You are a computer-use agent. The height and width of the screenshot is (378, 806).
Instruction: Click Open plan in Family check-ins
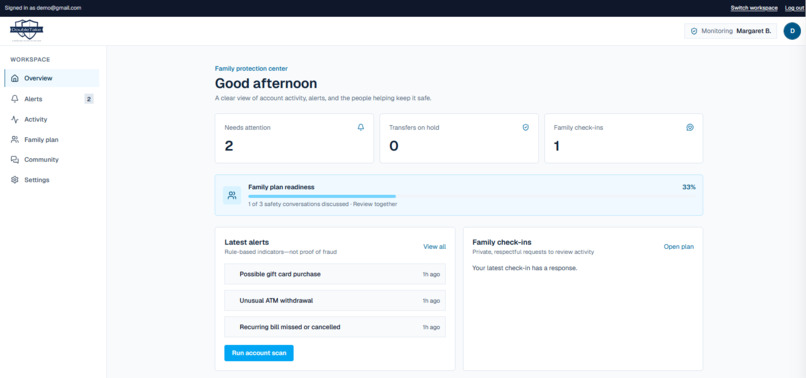click(x=679, y=247)
